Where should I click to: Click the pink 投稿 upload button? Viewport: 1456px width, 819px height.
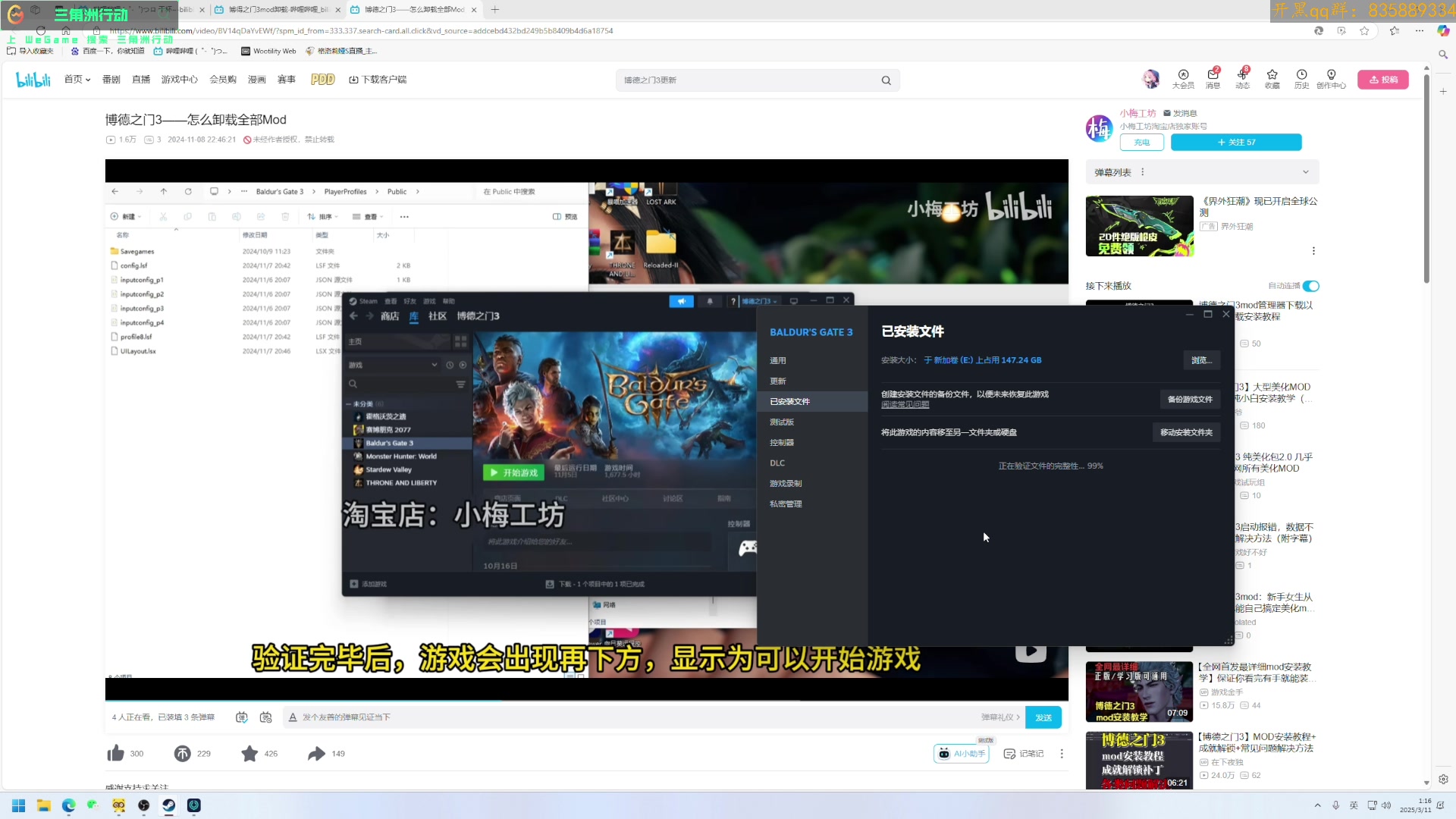click(x=1383, y=80)
